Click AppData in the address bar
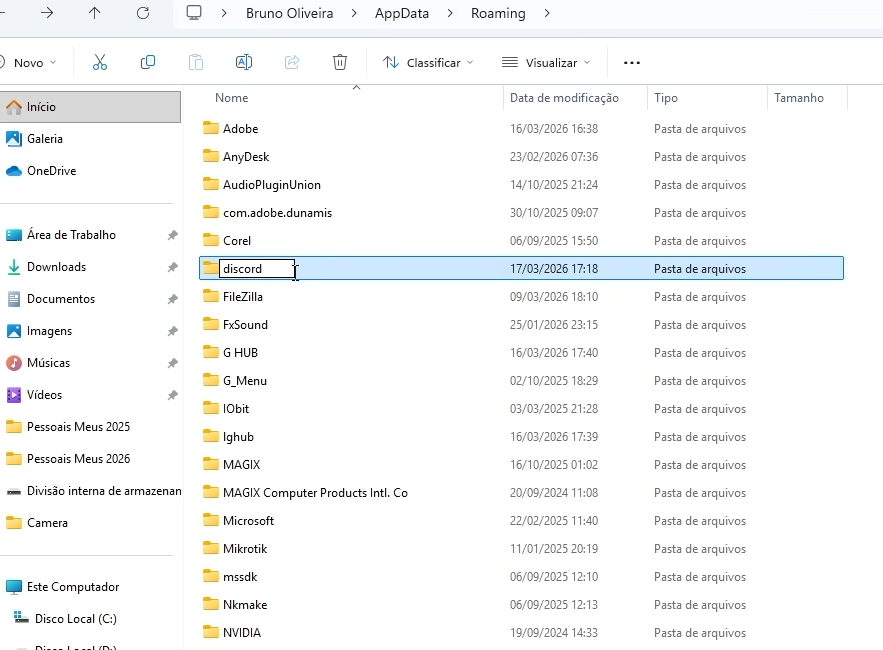883x650 pixels. pos(402,13)
